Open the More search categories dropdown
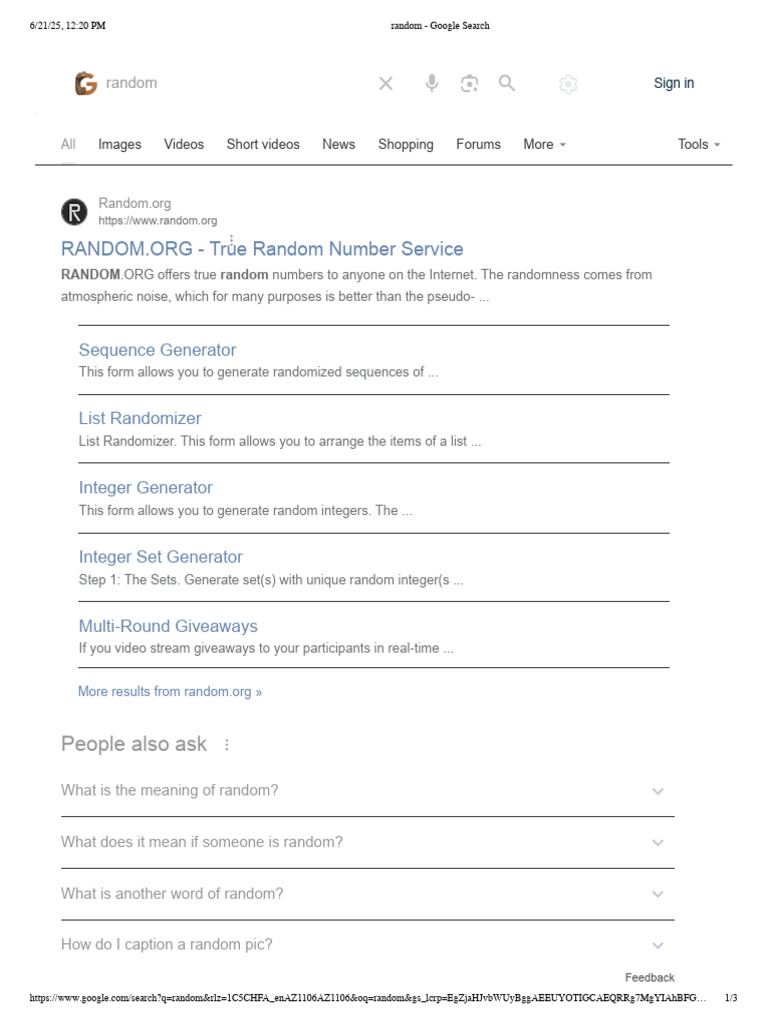The height and width of the screenshot is (1024, 768). (545, 145)
